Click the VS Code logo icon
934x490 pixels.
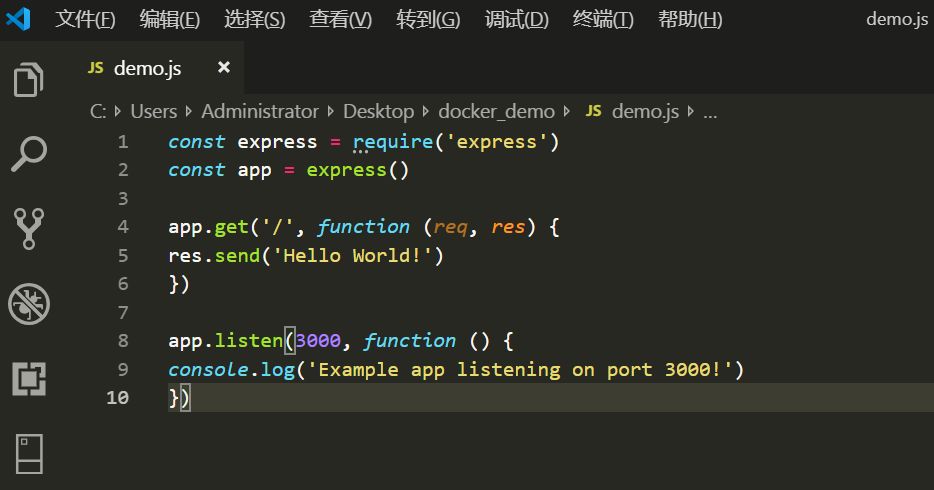pos(19,19)
